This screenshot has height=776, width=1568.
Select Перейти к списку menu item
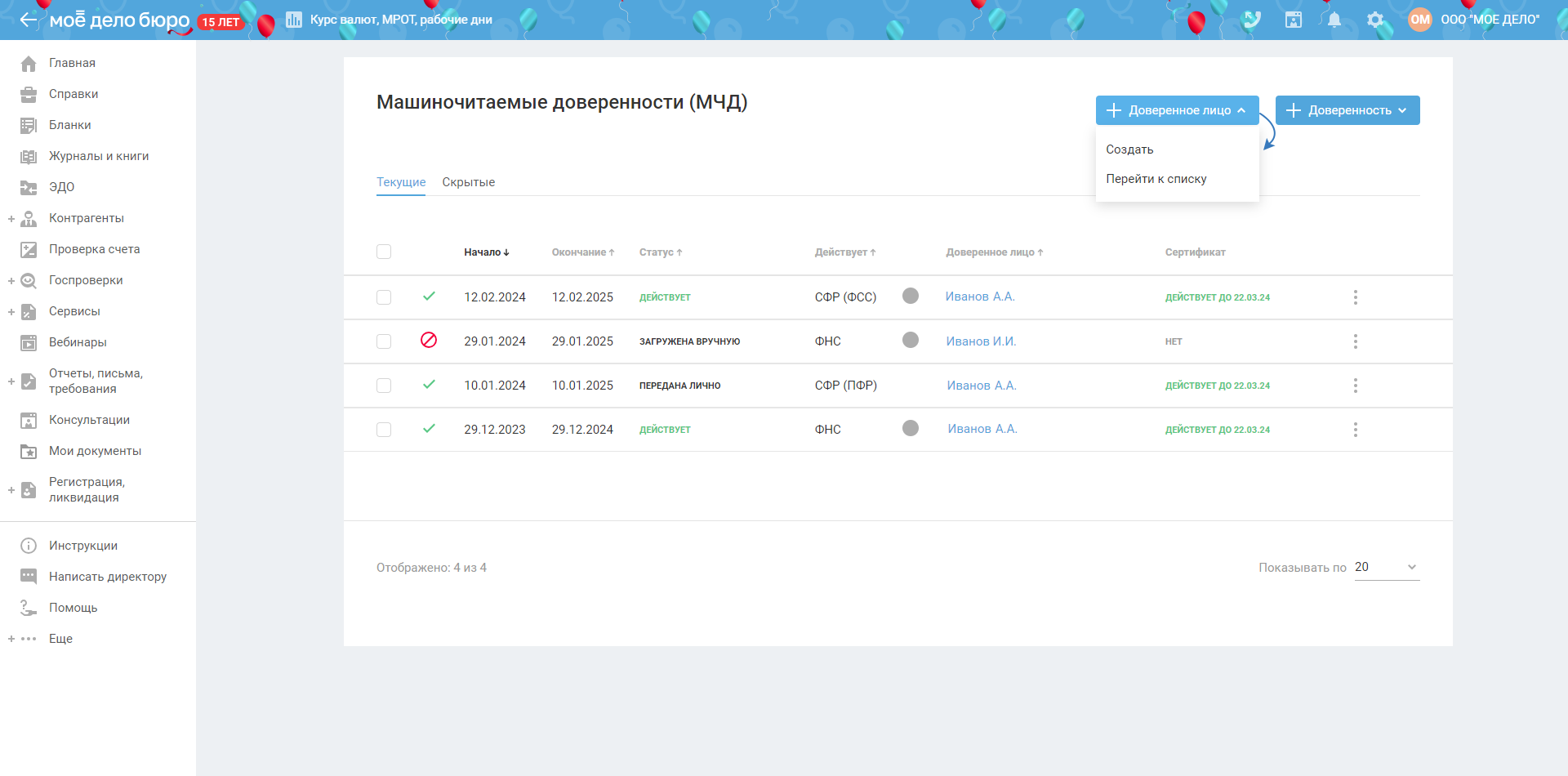1156,179
